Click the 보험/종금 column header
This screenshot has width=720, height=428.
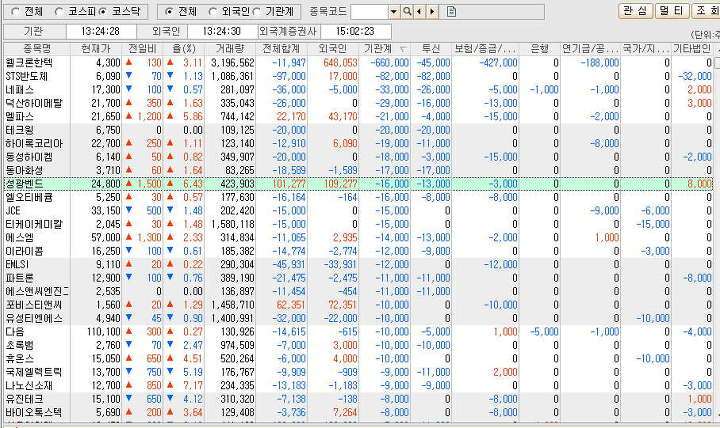(485, 48)
